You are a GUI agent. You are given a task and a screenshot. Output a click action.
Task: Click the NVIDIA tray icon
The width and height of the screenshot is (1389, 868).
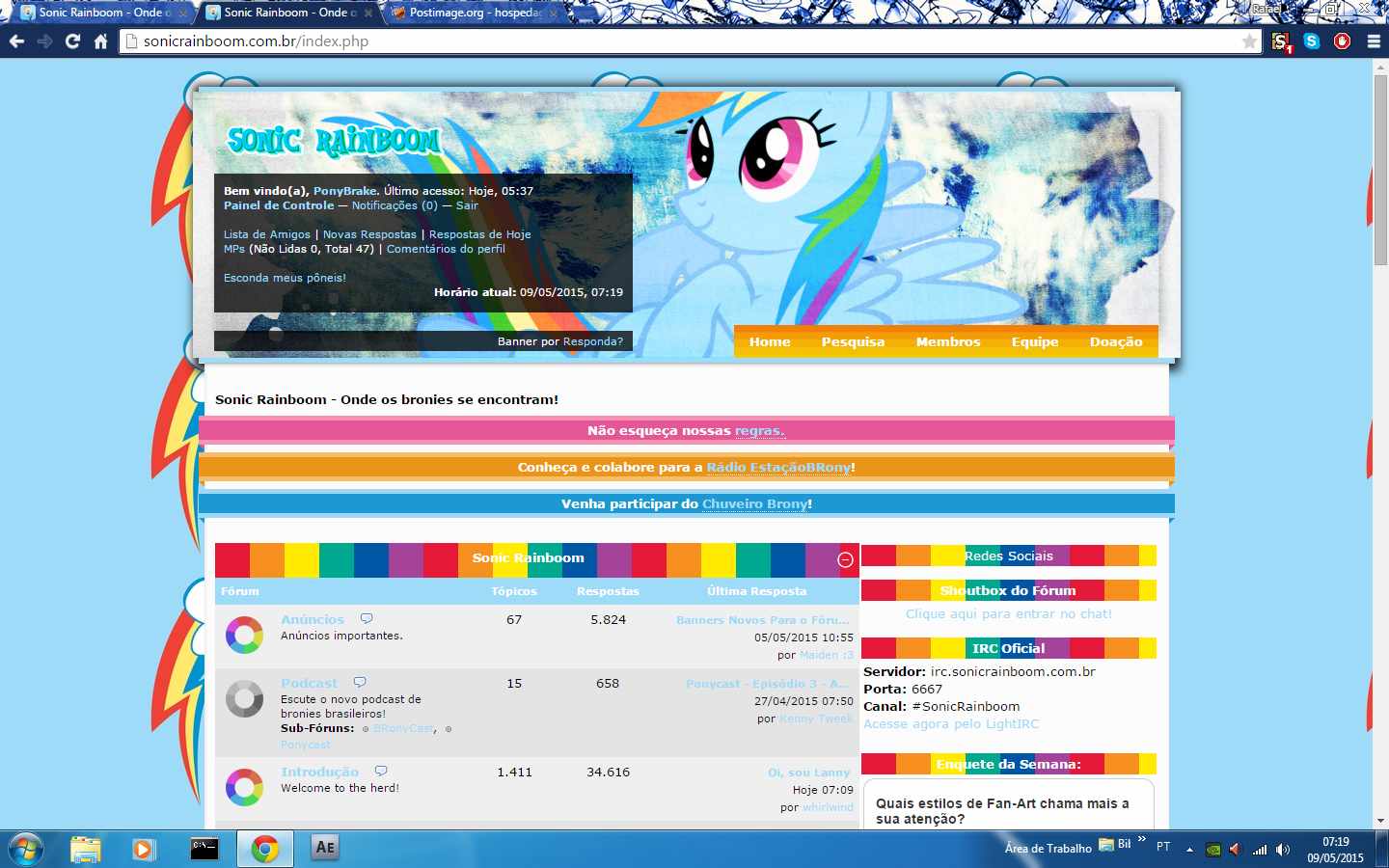1213,850
